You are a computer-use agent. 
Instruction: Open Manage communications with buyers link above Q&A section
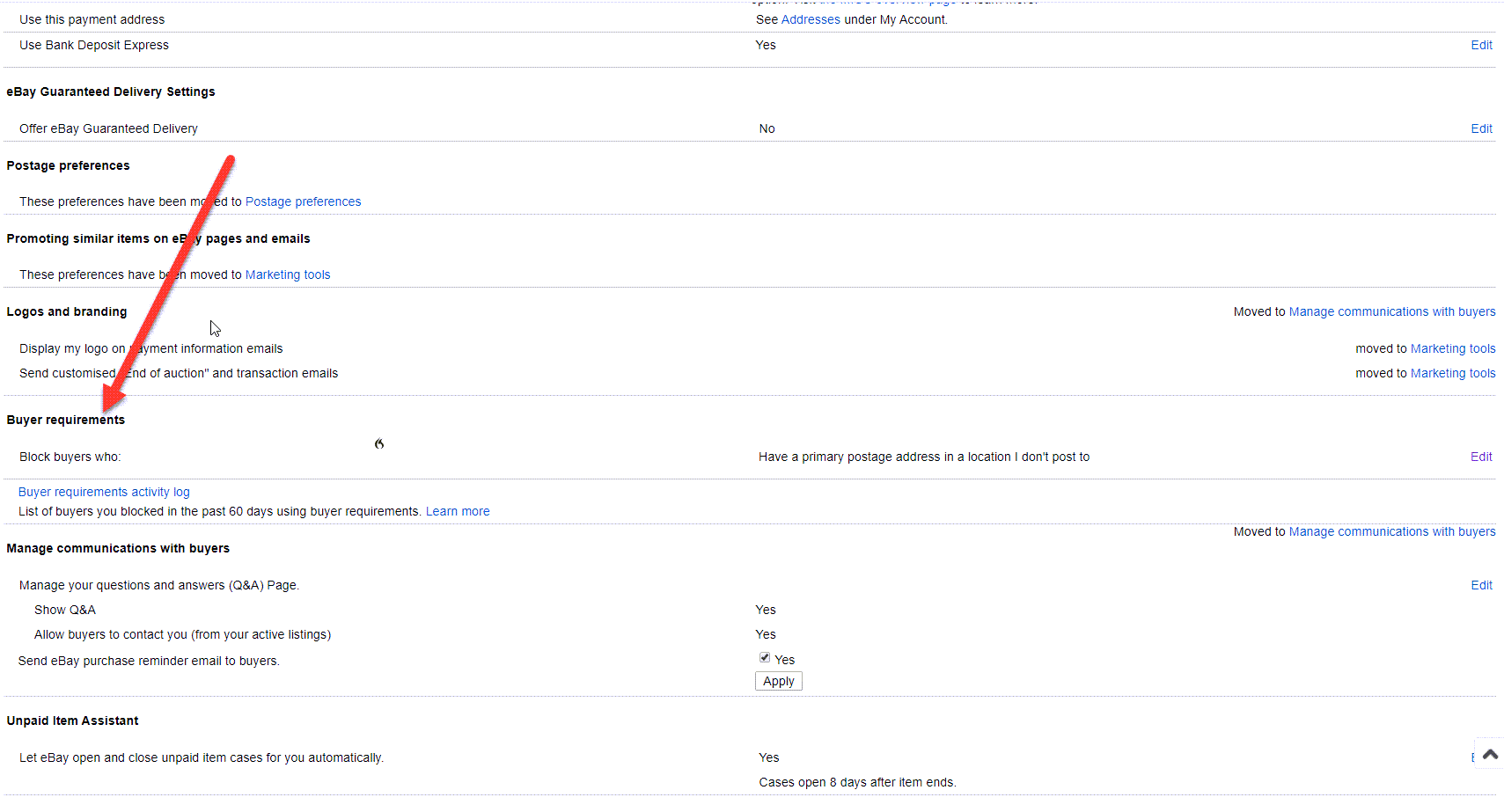click(1392, 531)
